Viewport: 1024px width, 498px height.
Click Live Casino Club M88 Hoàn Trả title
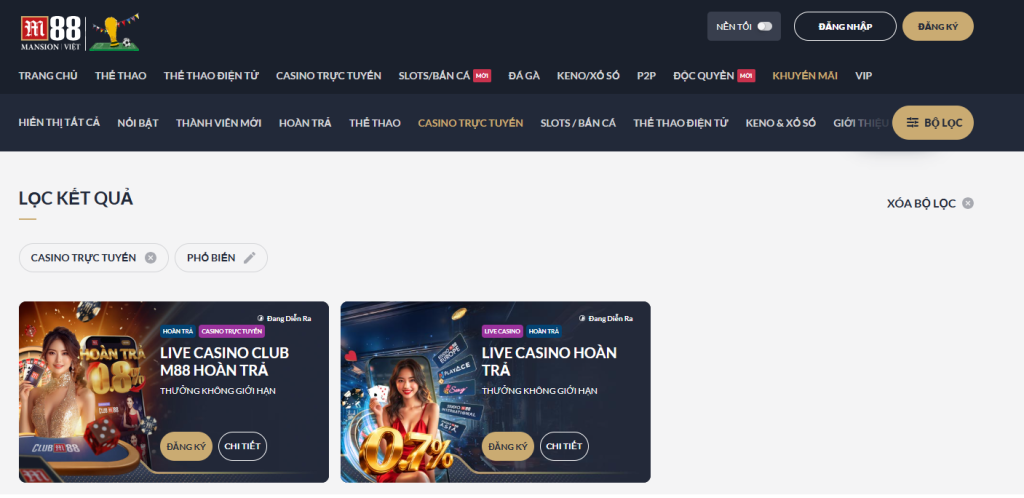pyautogui.click(x=224, y=362)
